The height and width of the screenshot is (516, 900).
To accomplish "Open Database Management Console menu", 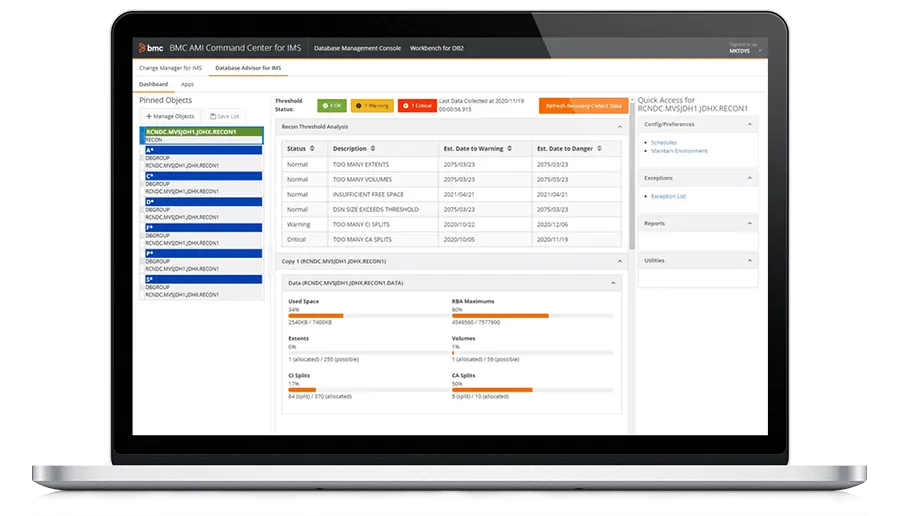I will [357, 48].
